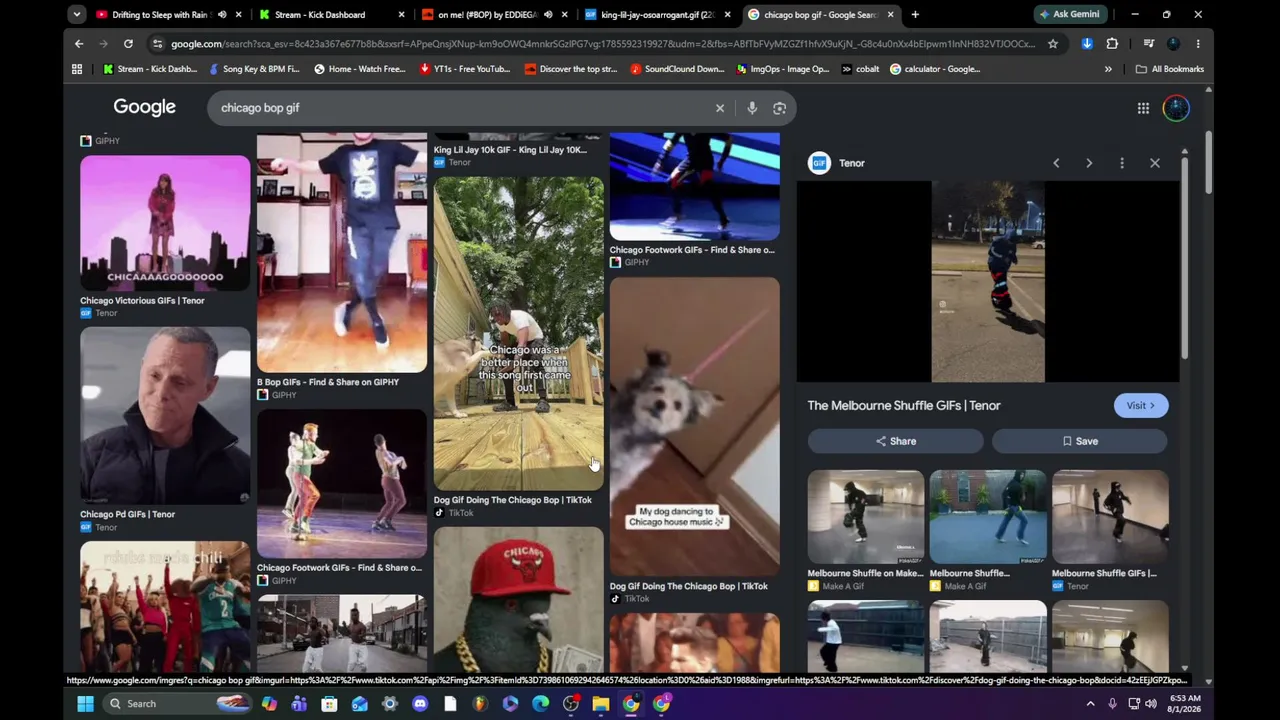Open the Chicago Victorious GIFs thumbnail
The image size is (1280, 720).
coord(165,223)
